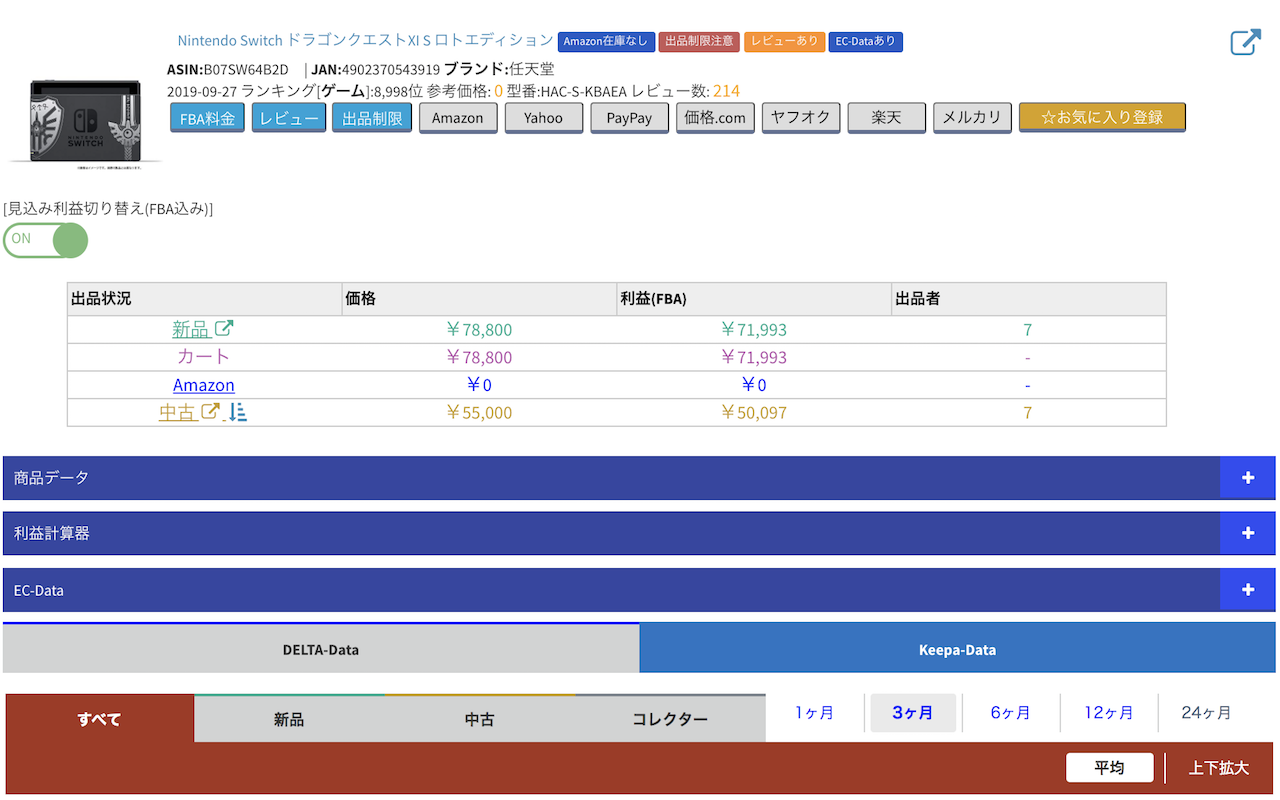Expand the EC-Data section
1280x800 pixels.
click(1247, 590)
